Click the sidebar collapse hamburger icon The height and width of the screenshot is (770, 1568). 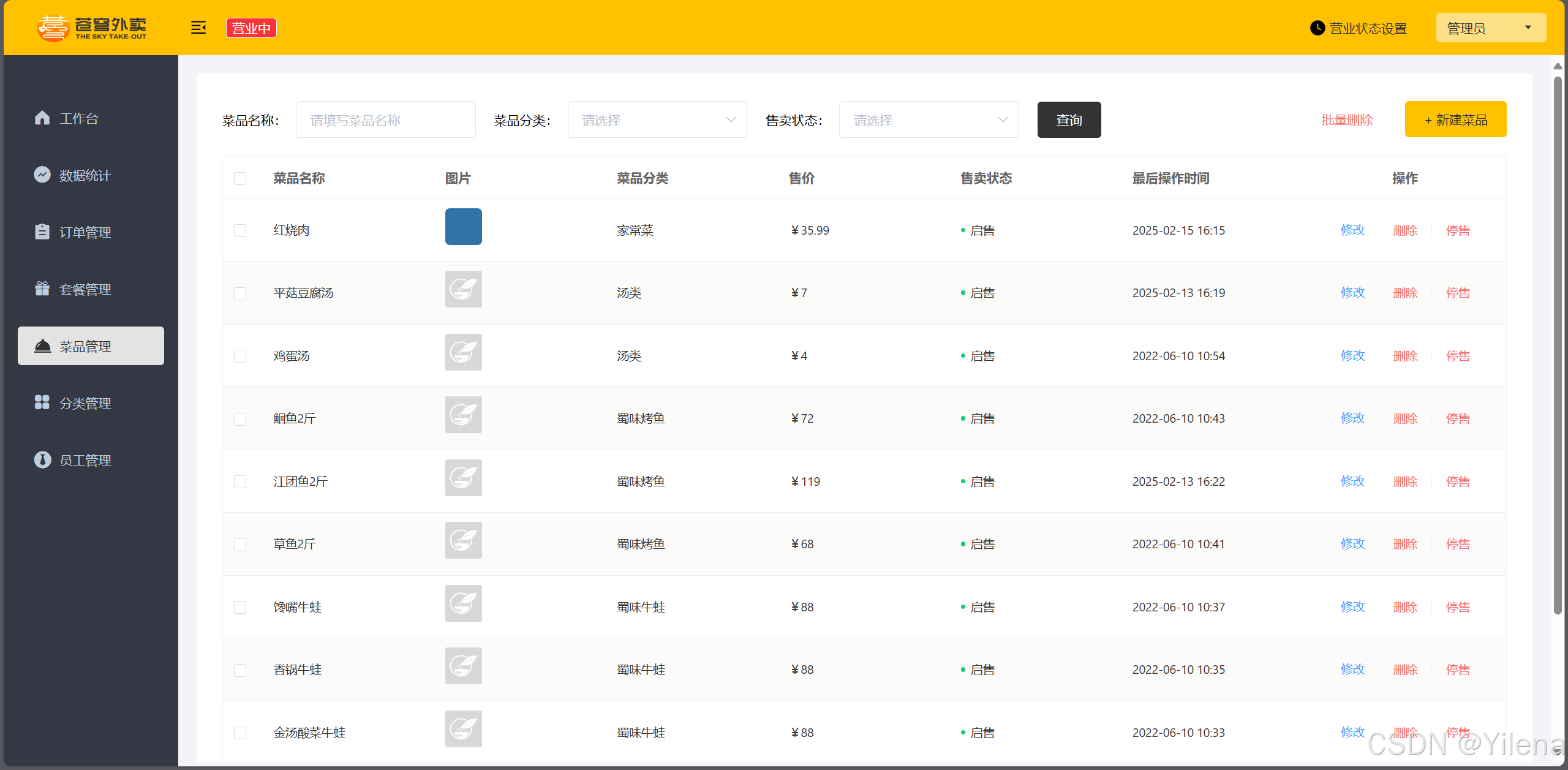tap(198, 28)
